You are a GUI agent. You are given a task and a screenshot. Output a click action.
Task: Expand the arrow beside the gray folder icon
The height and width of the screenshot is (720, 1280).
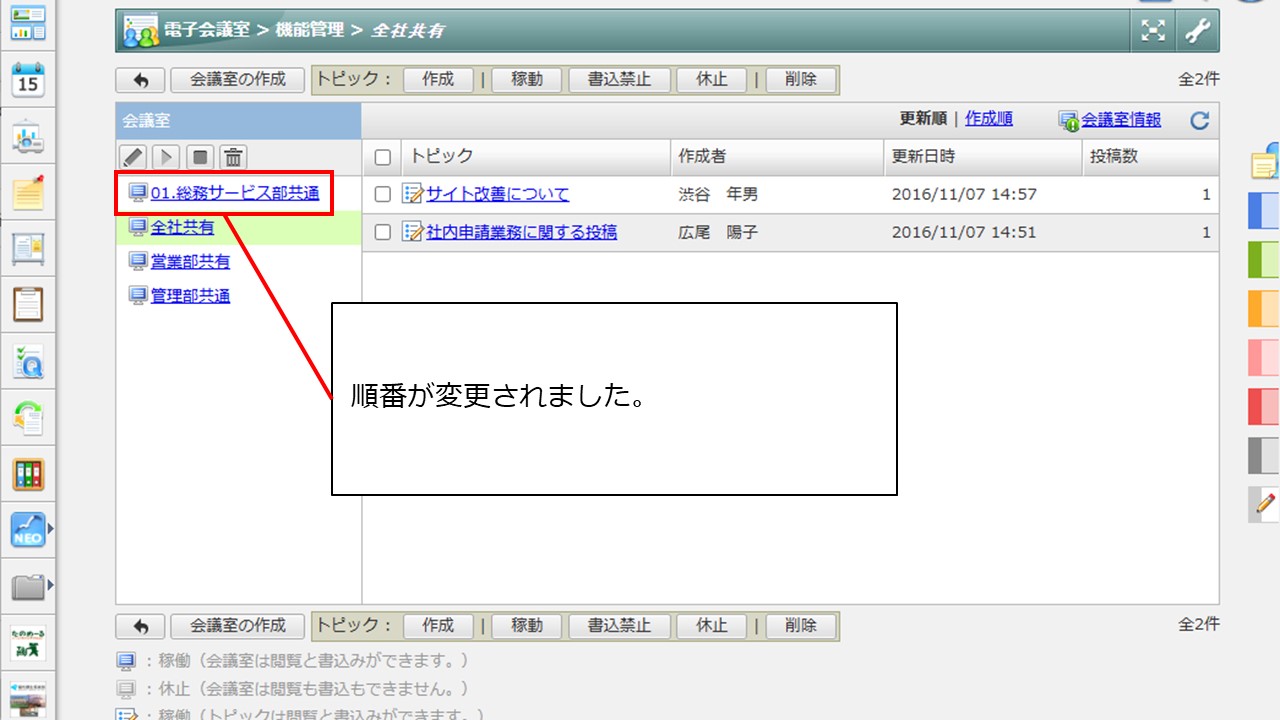[50, 585]
